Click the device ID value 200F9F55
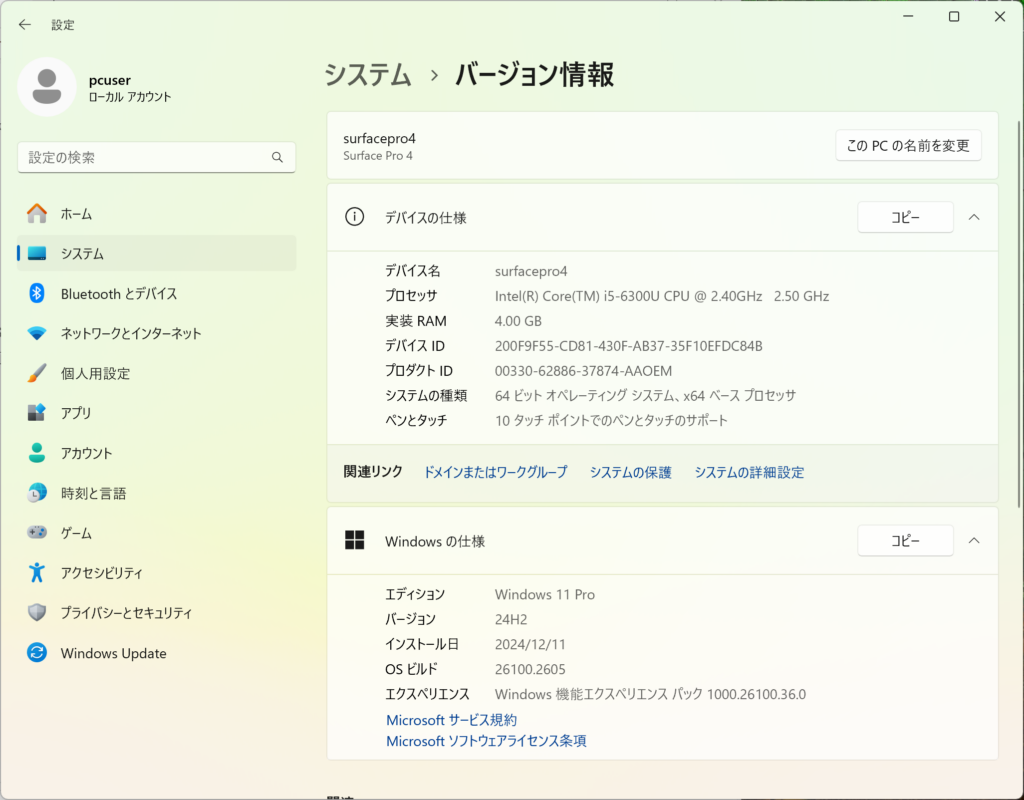Viewport: 1024px width, 800px height. tap(628, 345)
